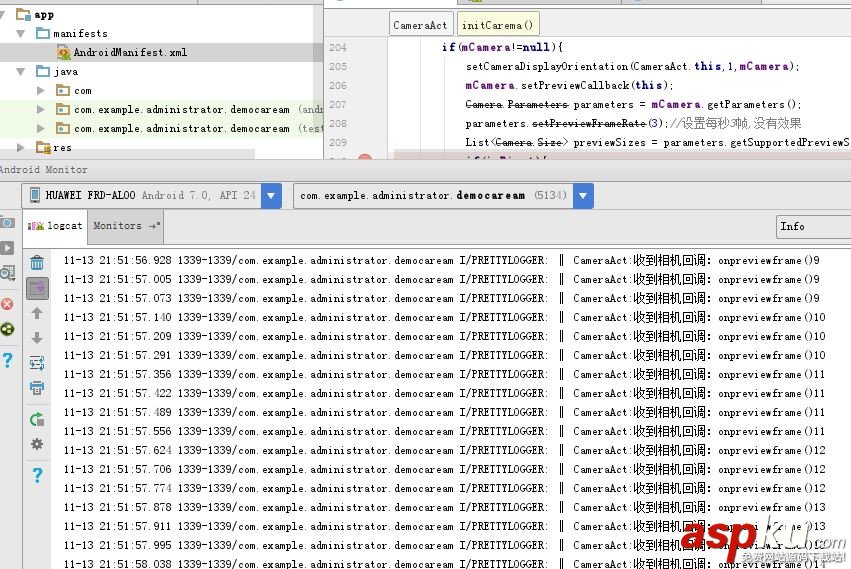The height and width of the screenshot is (569, 851).
Task: Expand the democaream test package
Action: click(x=41, y=129)
